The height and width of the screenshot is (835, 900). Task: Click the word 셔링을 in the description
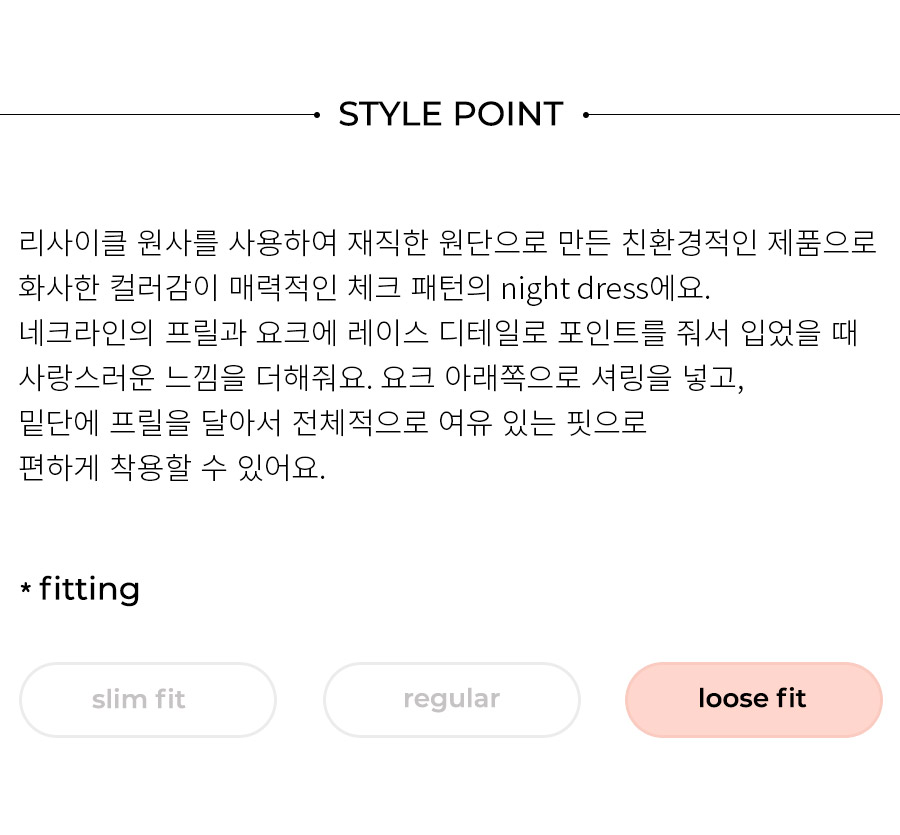(631, 378)
